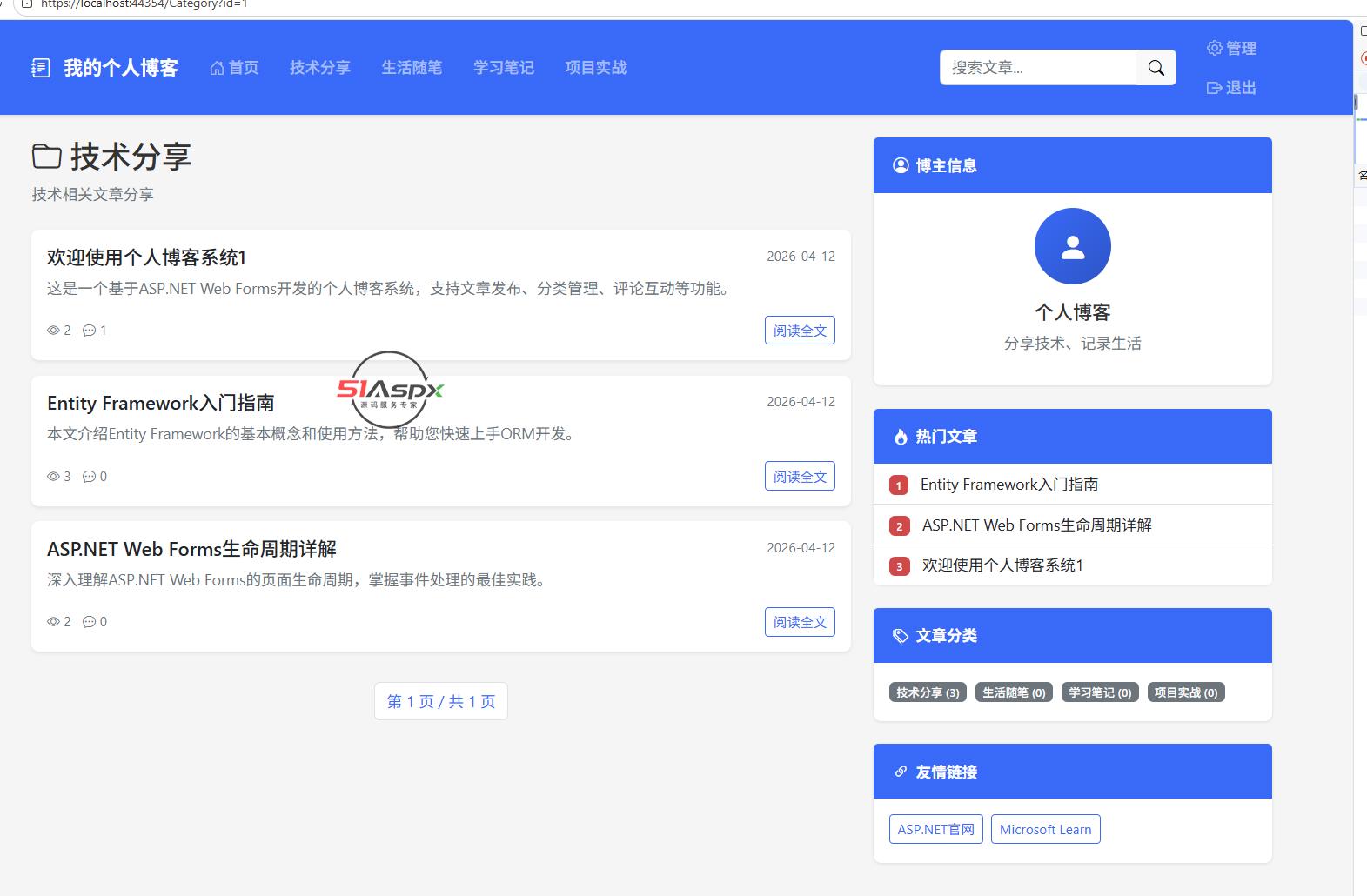This screenshot has height=896, width=1367.
Task: Click the folder icon beside 技术分享 heading
Action: pyautogui.click(x=47, y=157)
